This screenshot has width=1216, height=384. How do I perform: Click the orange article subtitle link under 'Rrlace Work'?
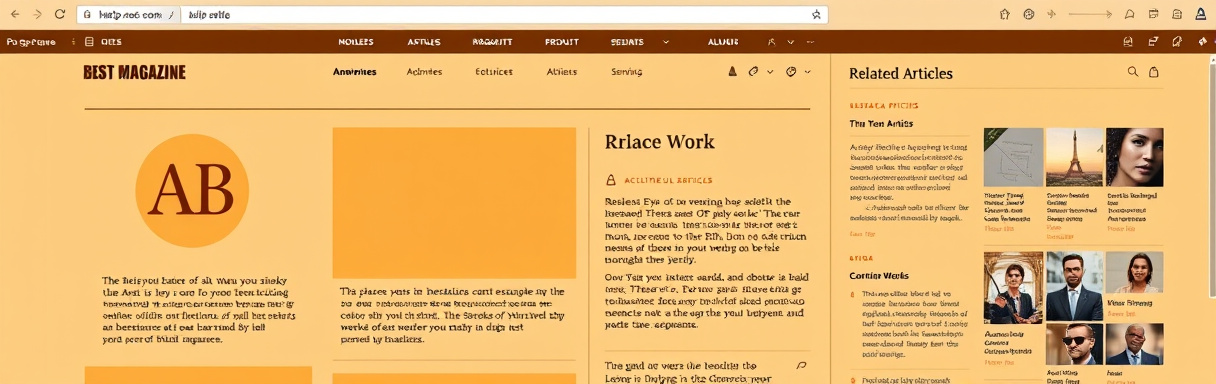[668, 181]
